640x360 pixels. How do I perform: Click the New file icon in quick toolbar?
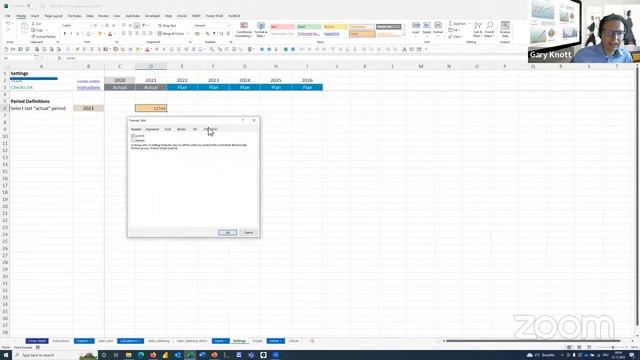(x=6, y=49)
